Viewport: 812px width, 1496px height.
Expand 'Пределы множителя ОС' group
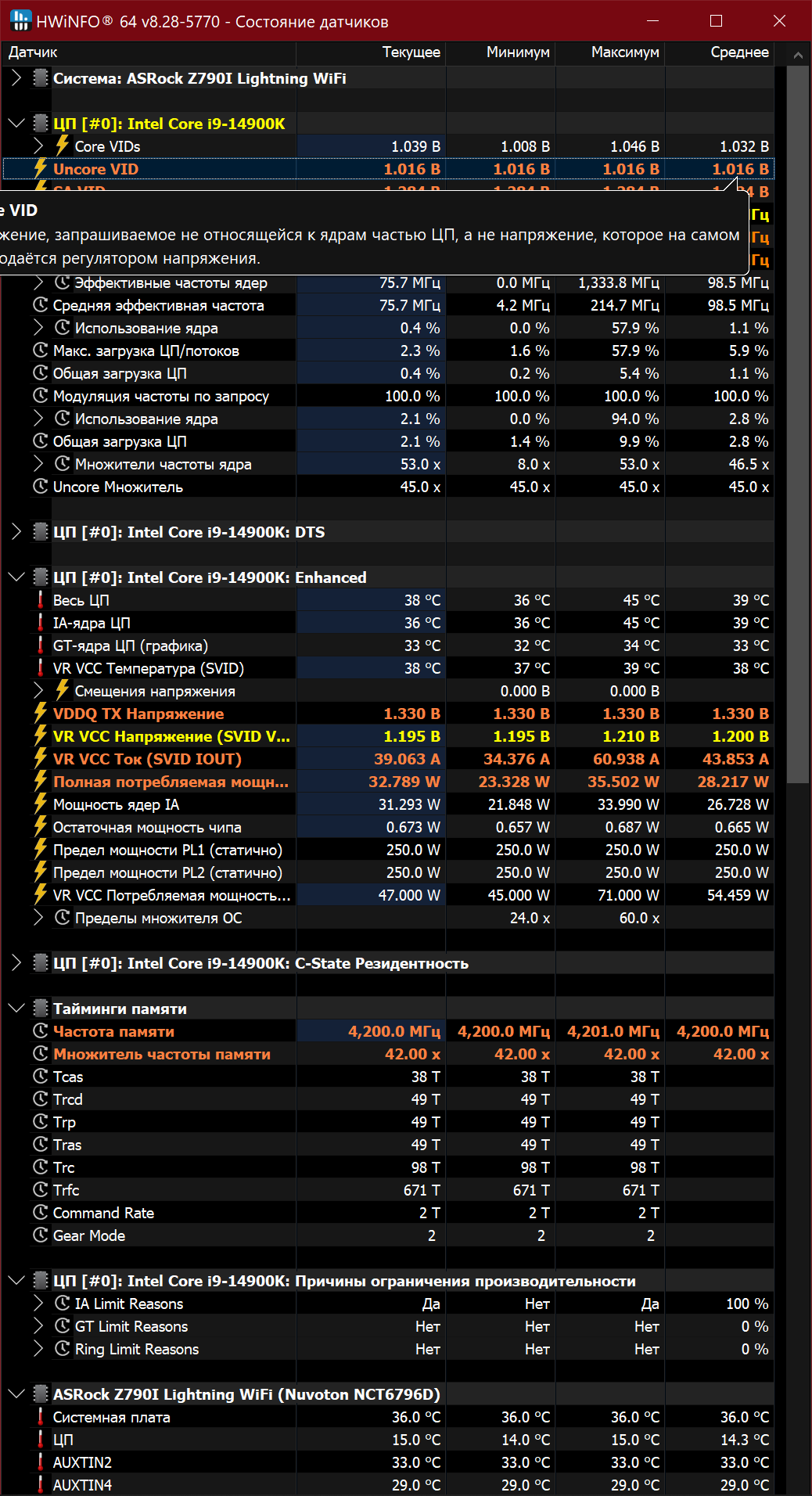38,918
